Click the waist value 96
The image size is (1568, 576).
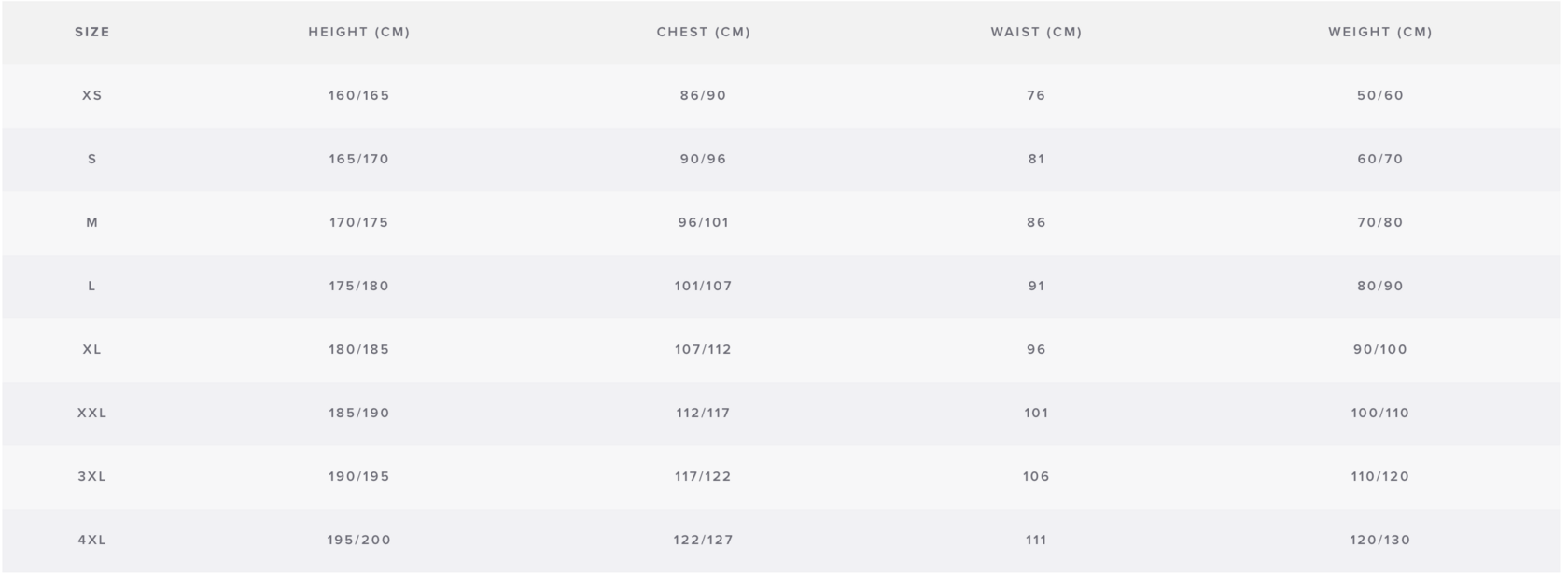pyautogui.click(x=1036, y=349)
